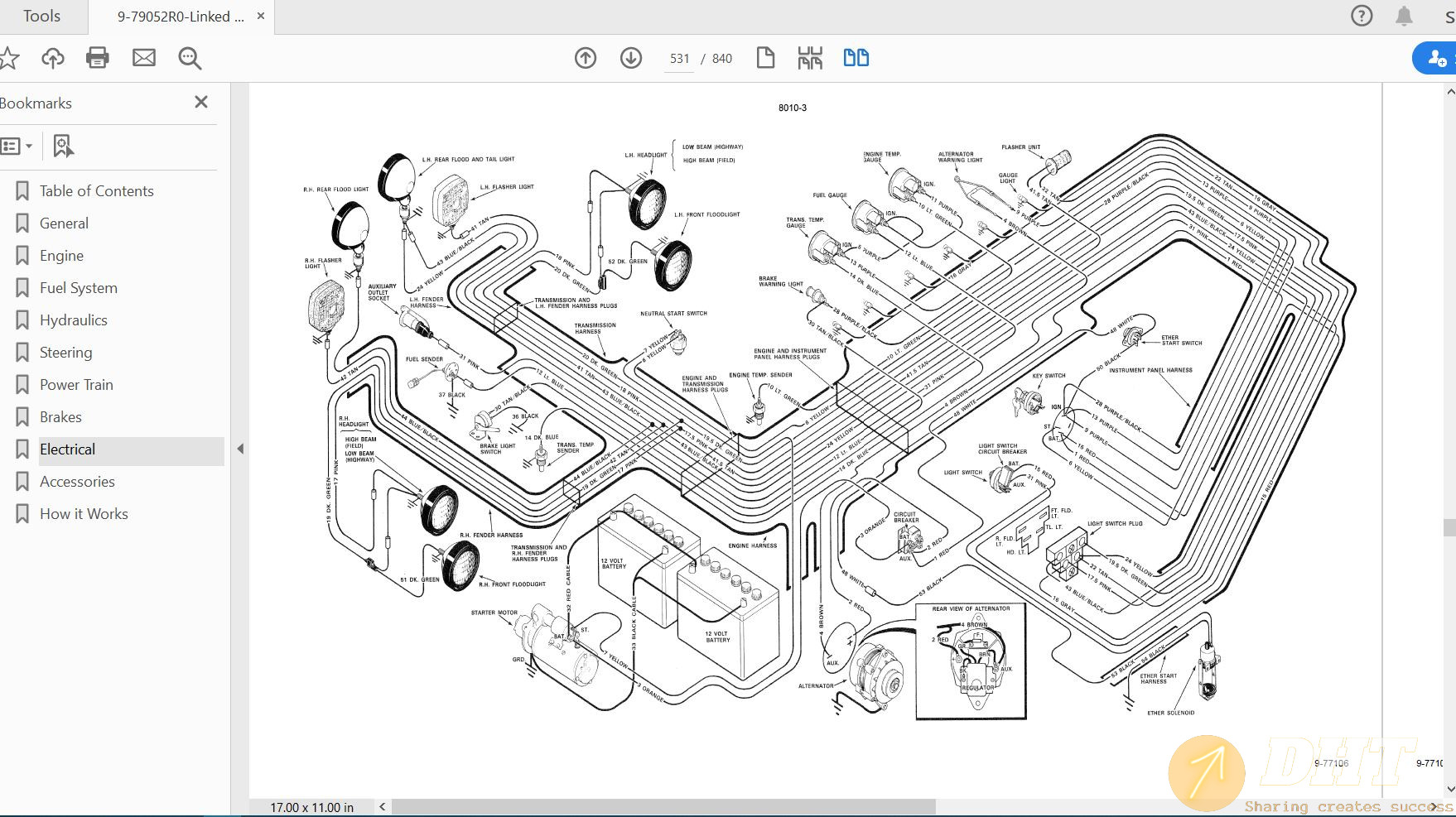Viewport: 1456px width, 817px height.
Task: Send document by email envelope icon
Action: coord(144,58)
